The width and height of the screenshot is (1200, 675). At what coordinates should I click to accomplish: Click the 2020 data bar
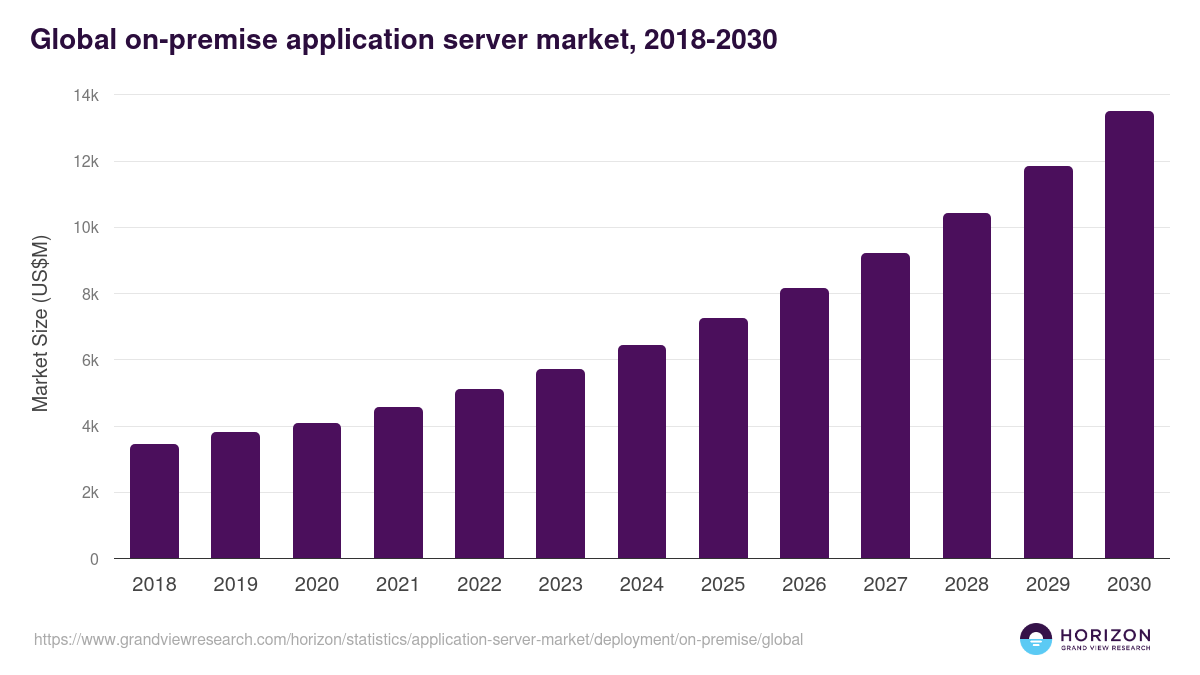317,491
